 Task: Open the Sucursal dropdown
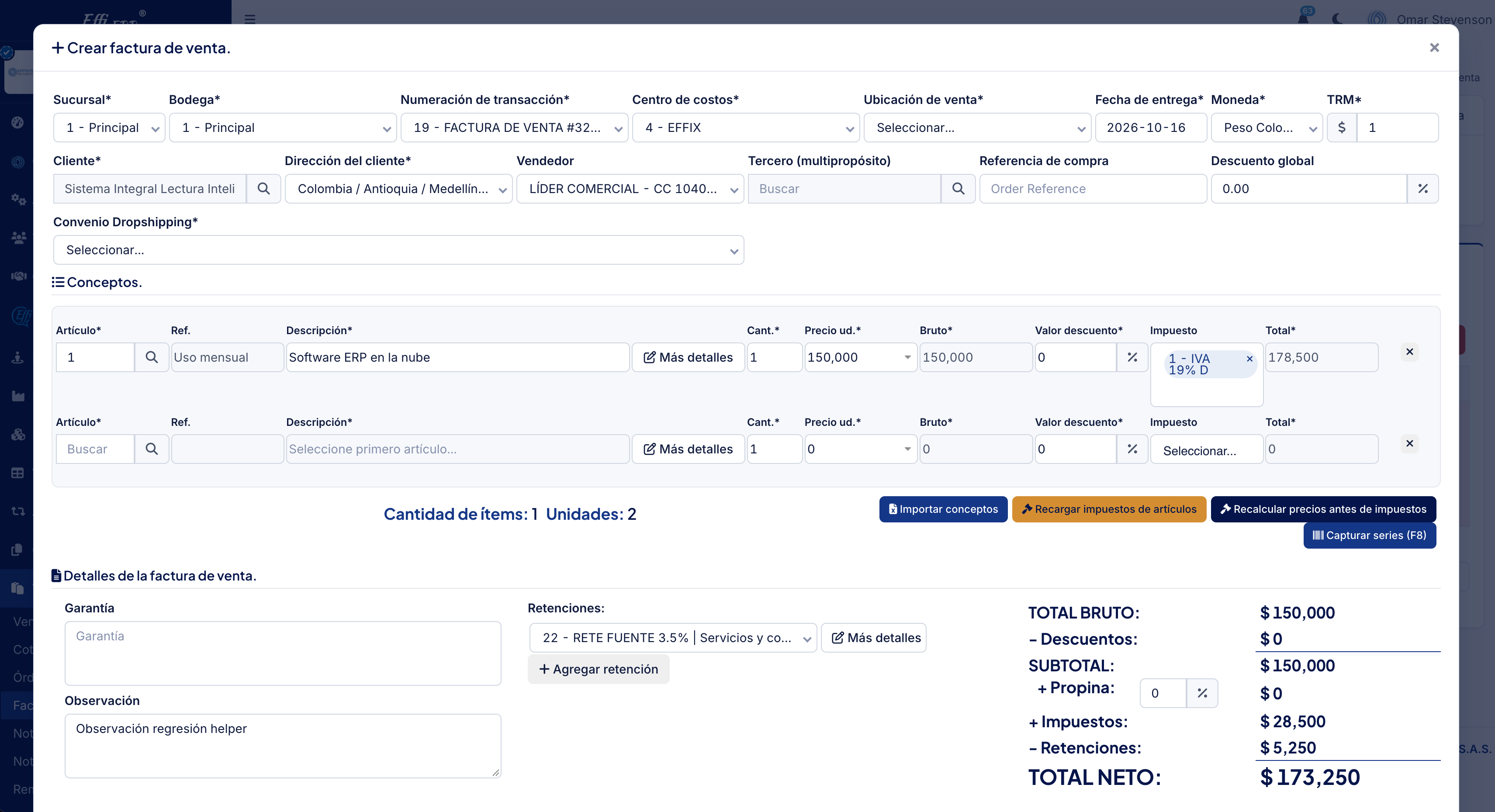(109, 128)
